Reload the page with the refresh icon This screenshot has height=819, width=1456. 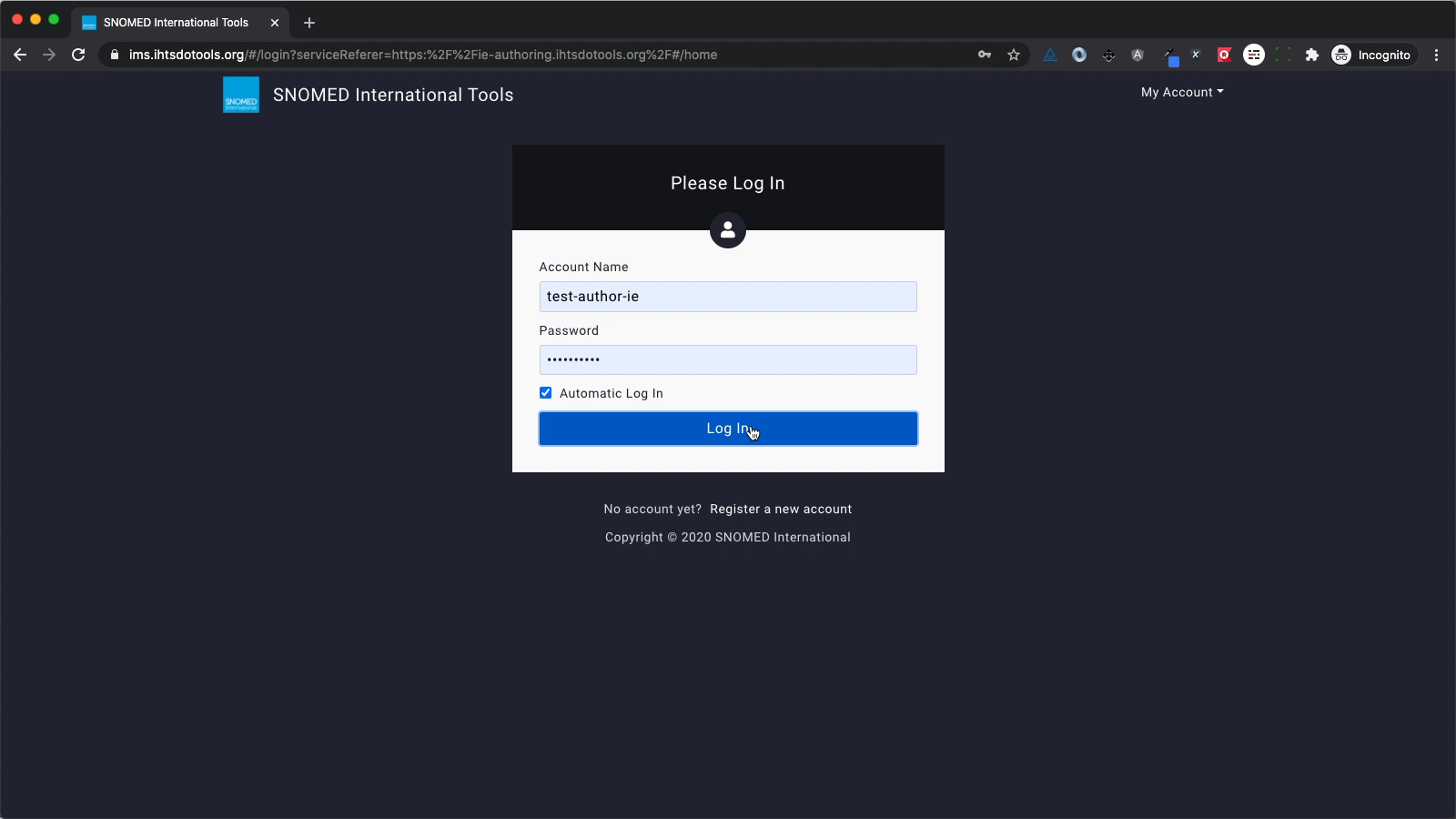coord(78,55)
